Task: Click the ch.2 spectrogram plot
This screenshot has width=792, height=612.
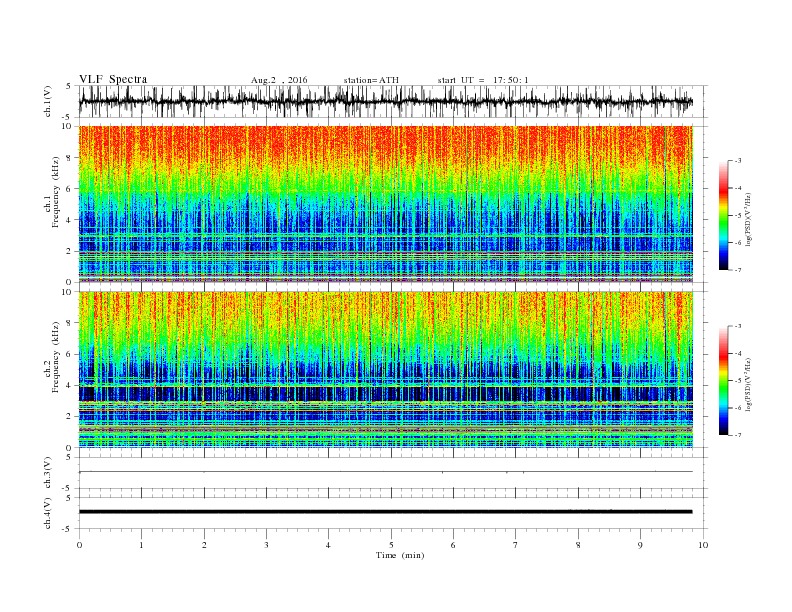Action: (x=385, y=370)
